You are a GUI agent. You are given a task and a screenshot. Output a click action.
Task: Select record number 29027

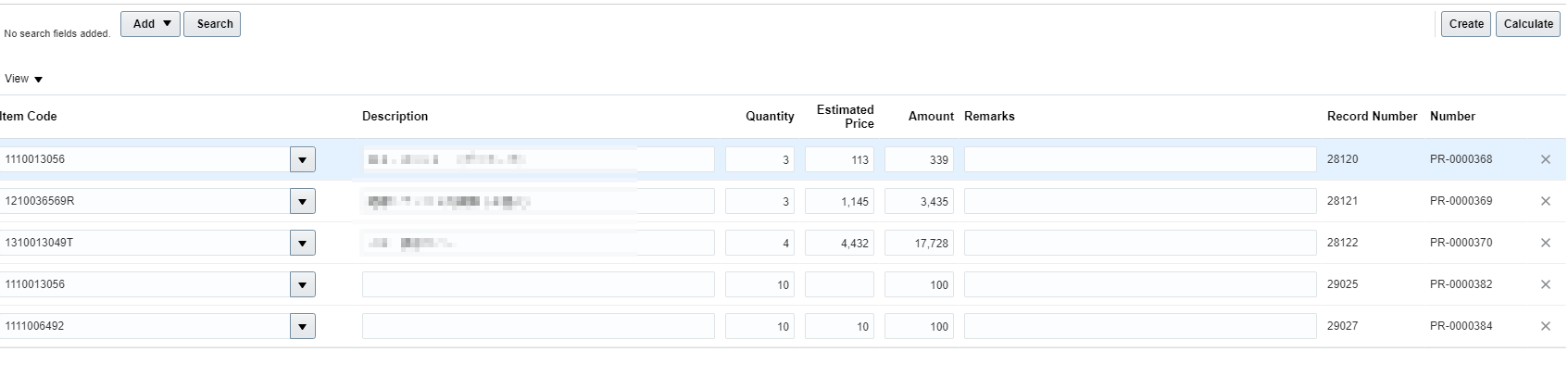(x=1342, y=326)
